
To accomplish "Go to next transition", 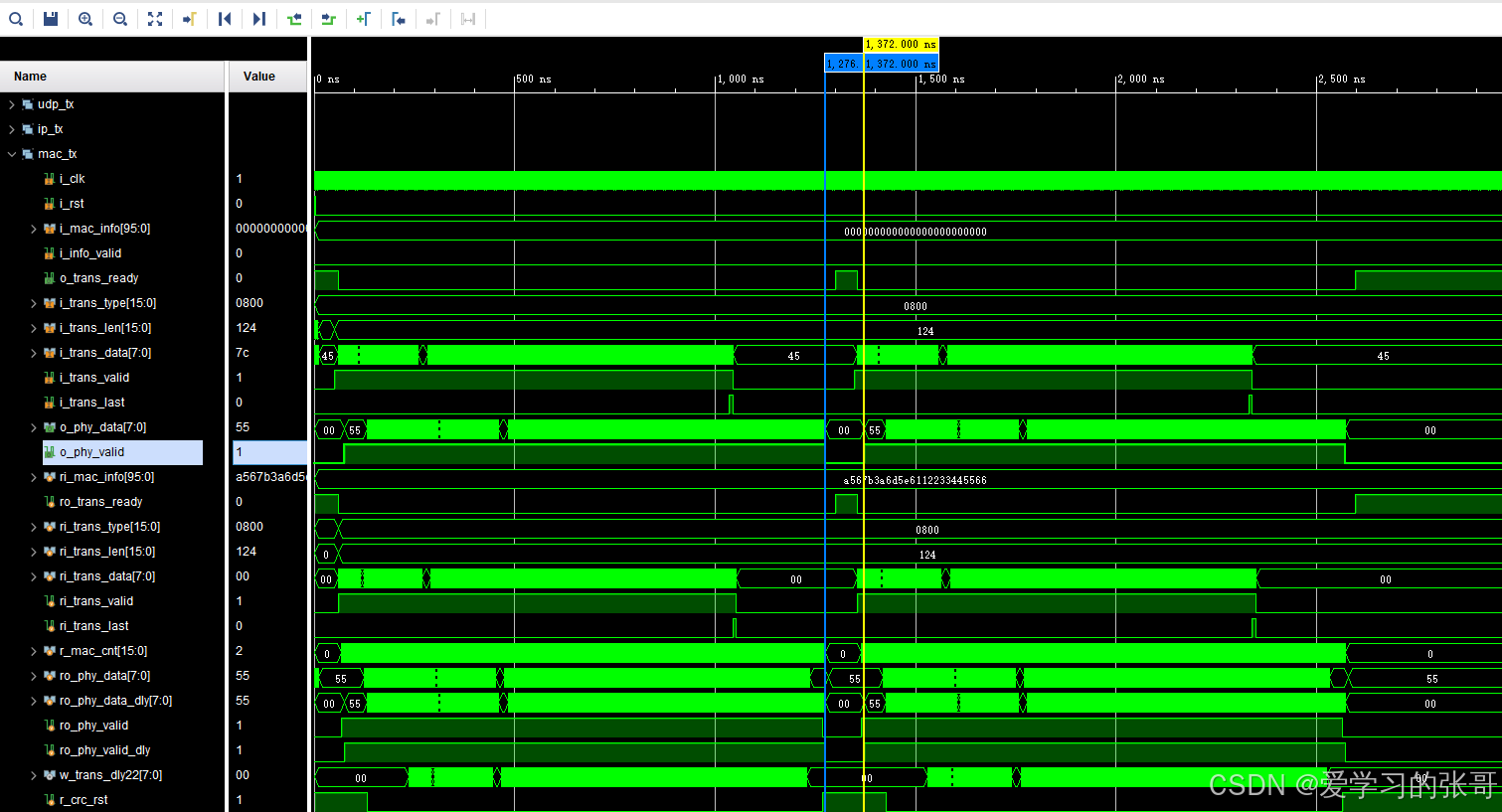I will 329,19.
